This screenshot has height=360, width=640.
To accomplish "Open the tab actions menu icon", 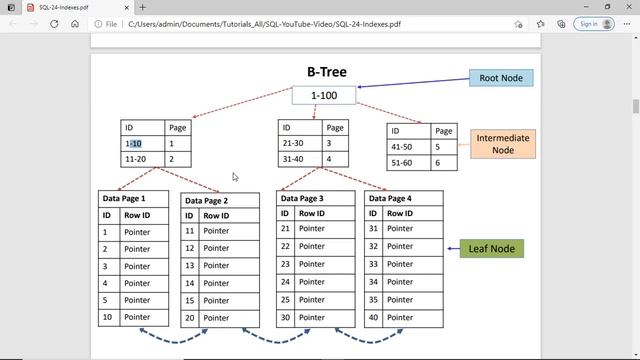I will 11,7.
